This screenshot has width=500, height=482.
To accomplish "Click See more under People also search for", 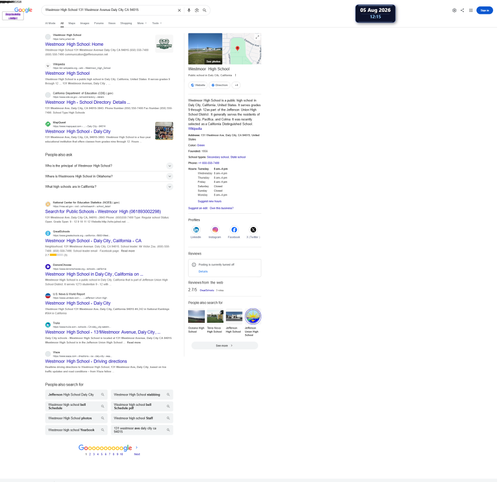I will (x=224, y=346).
